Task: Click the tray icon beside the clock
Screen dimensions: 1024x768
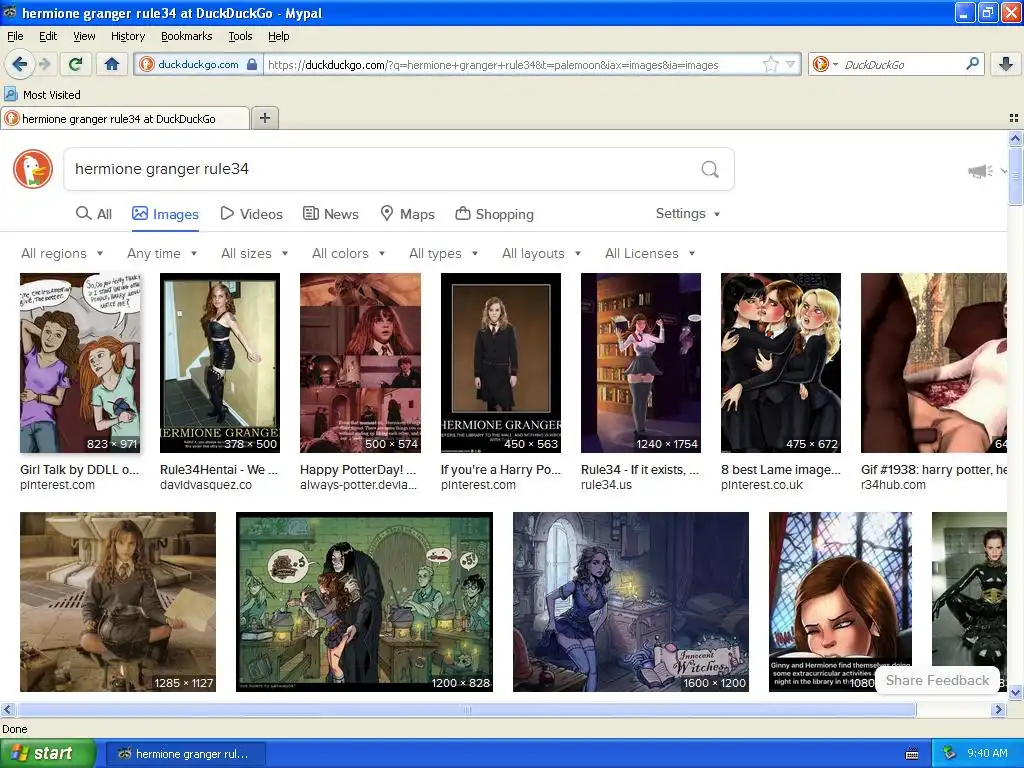Action: pos(950,753)
